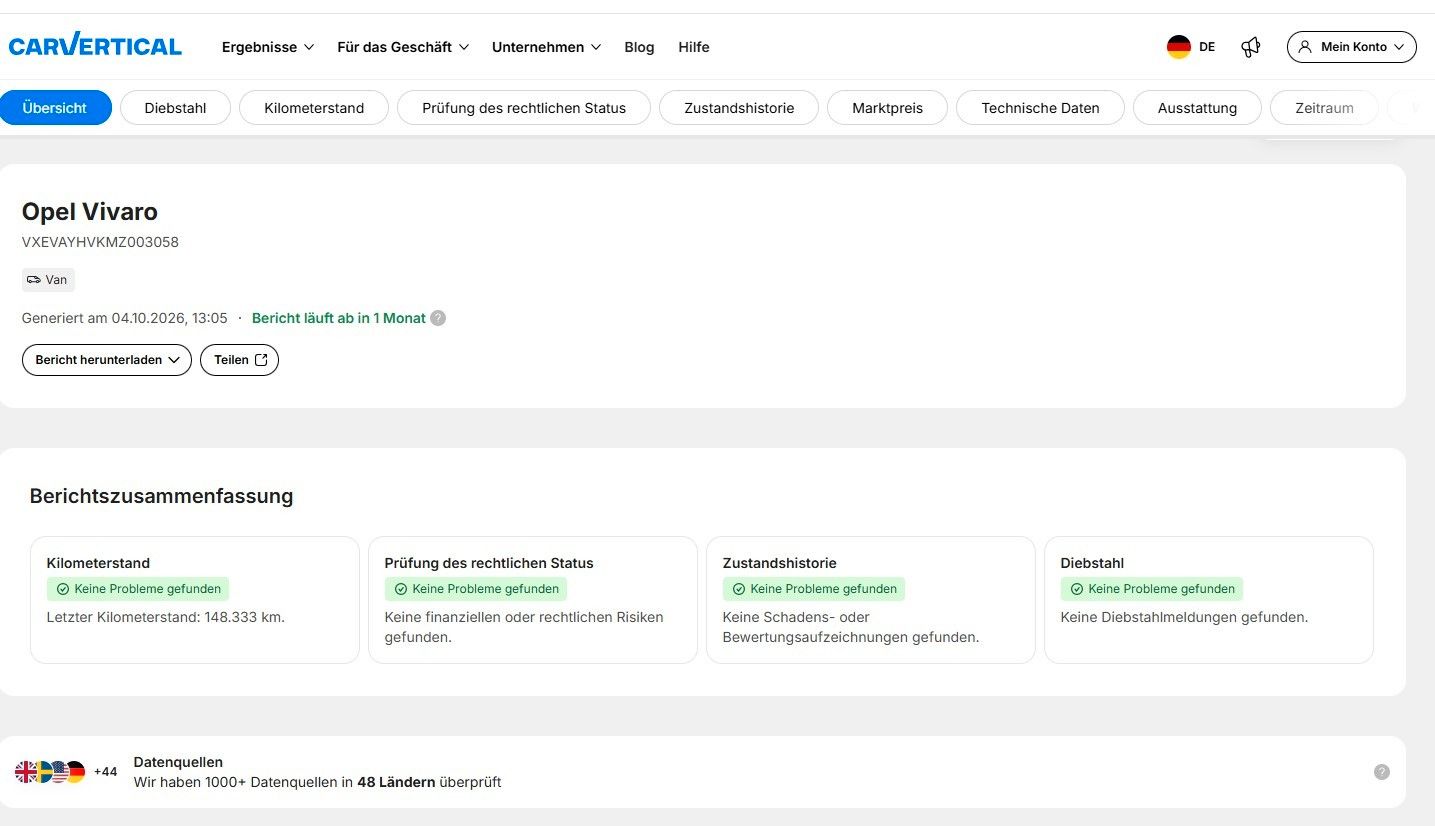Click the +44 more countries label

[x=105, y=772]
